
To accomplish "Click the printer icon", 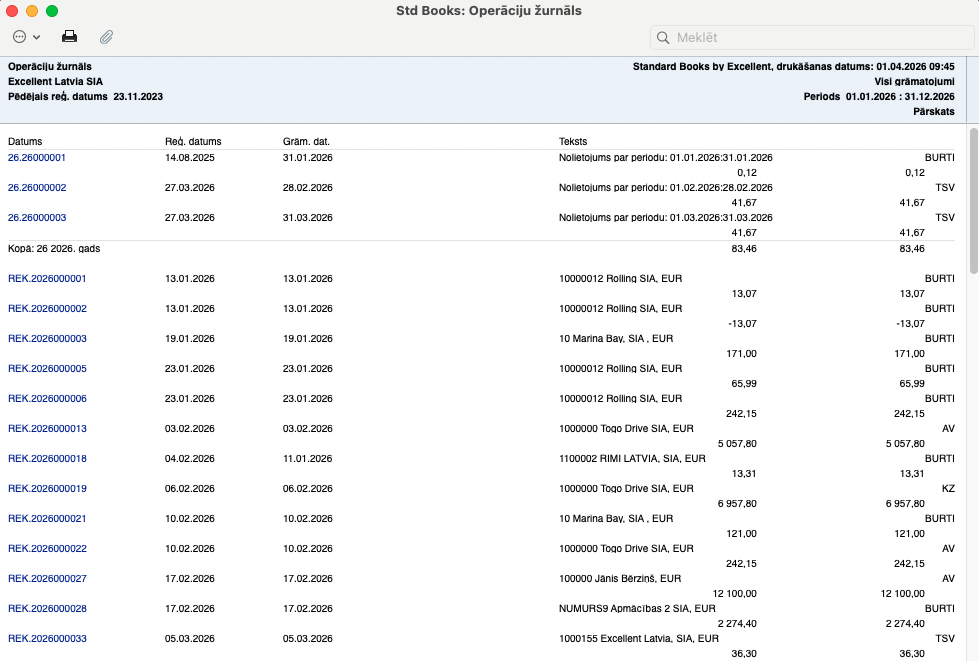I will pyautogui.click(x=70, y=37).
